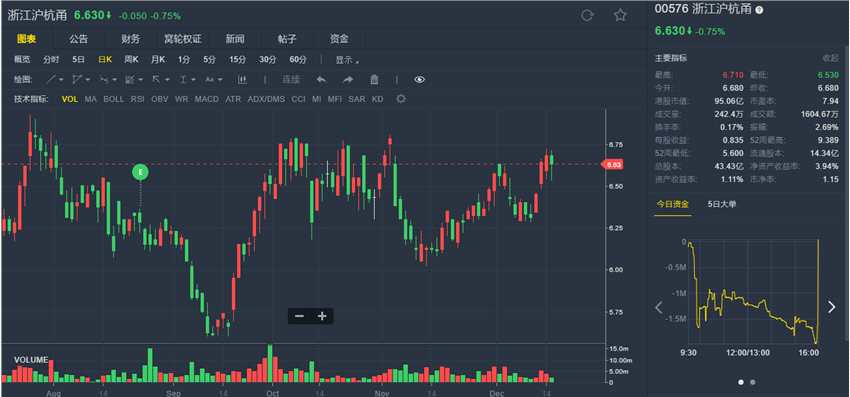Expand the Fibonacci fan tool dropdown arrow
The image size is (850, 397).
click(114, 80)
